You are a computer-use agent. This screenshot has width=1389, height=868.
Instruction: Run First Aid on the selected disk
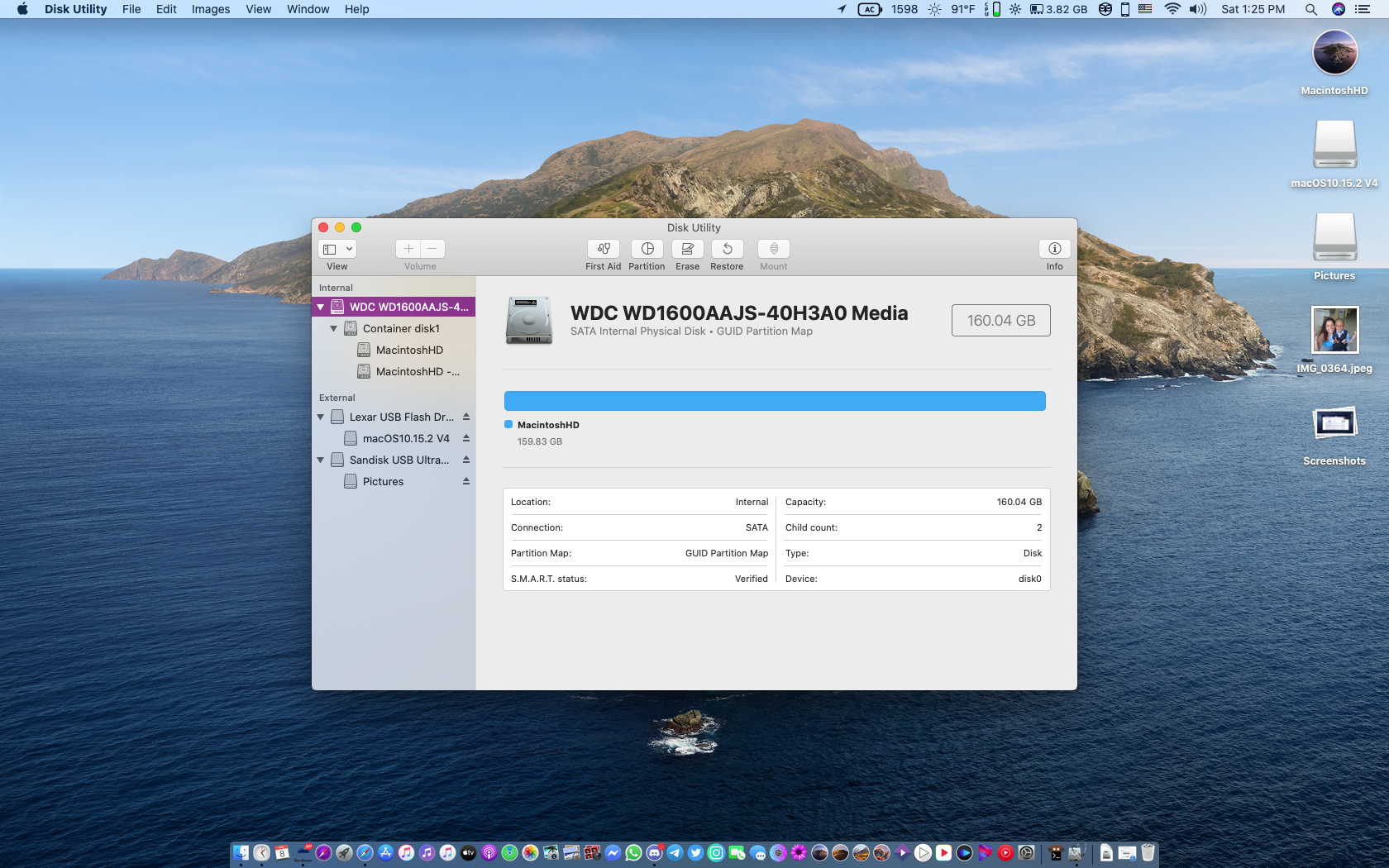click(603, 249)
